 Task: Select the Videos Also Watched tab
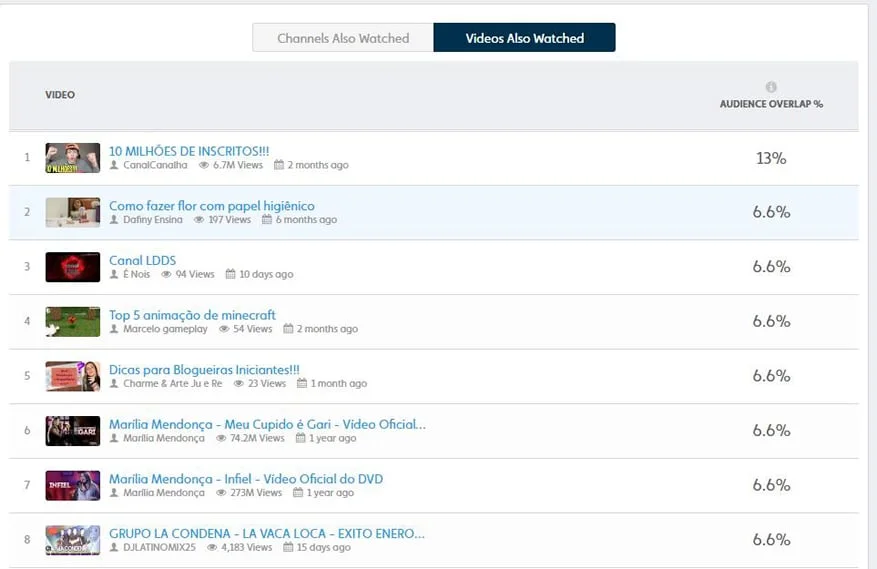[524, 38]
